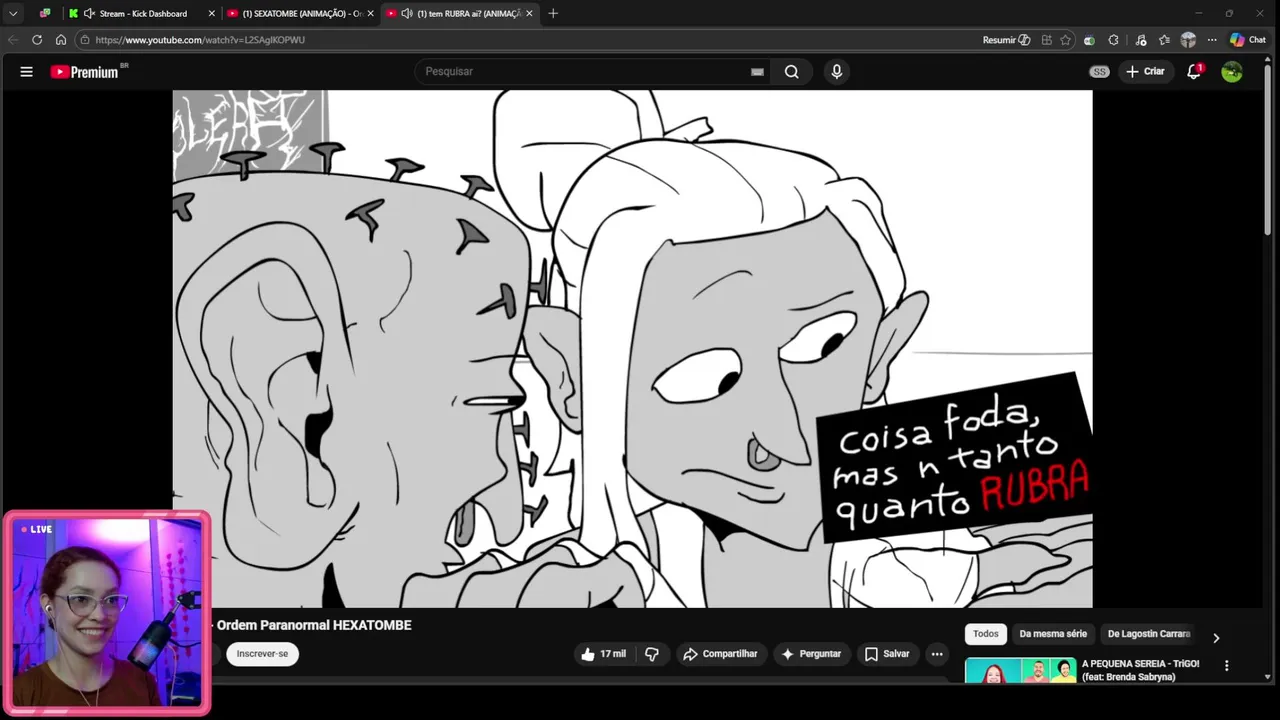This screenshot has width=1280, height=720.
Task: Start voice search with microphone icon
Action: point(837,72)
